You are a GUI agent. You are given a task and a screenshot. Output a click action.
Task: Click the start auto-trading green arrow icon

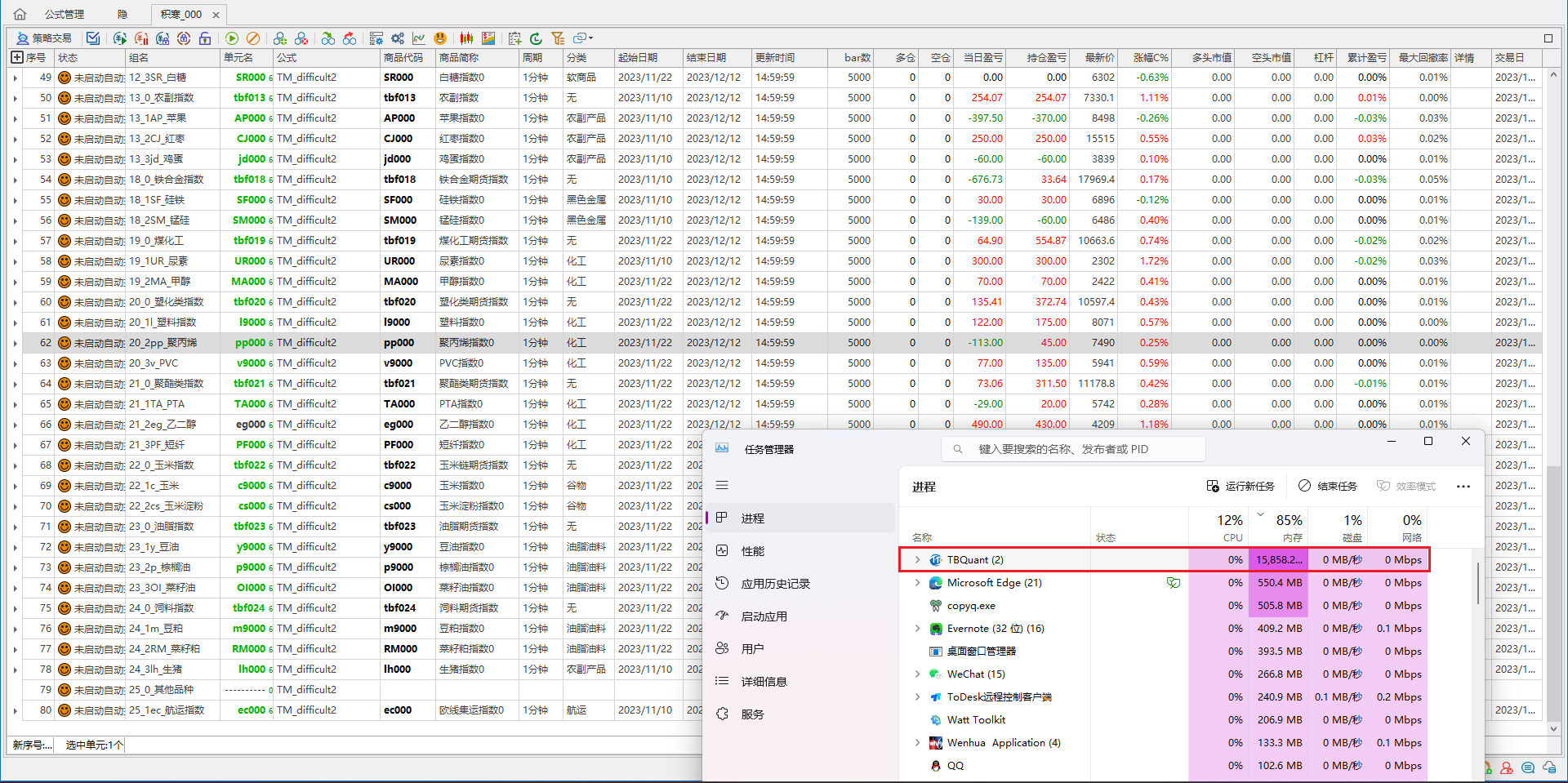coord(120,38)
